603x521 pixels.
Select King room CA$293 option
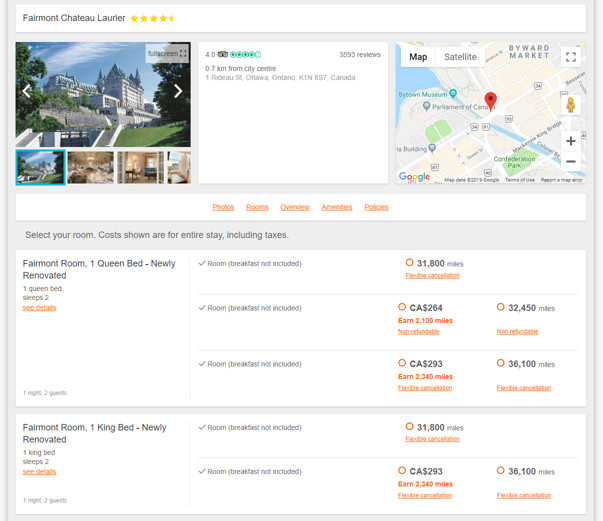click(x=402, y=470)
